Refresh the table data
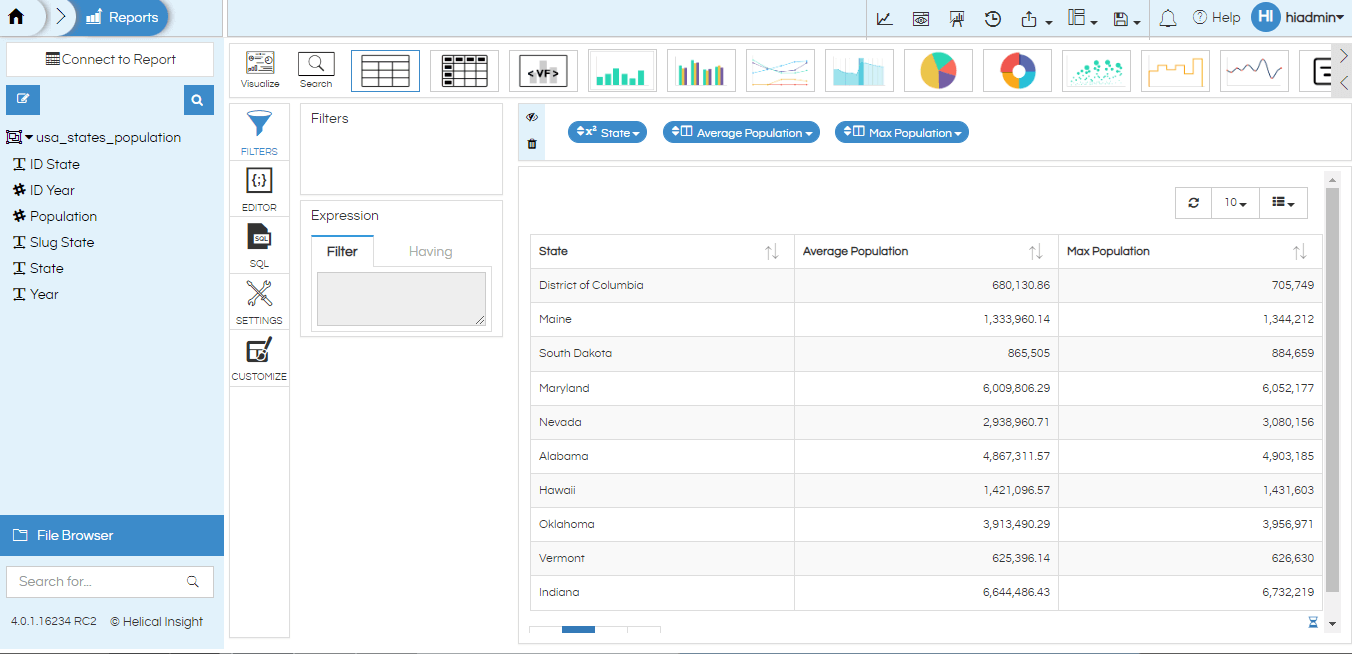The height and width of the screenshot is (654, 1352). (1193, 202)
